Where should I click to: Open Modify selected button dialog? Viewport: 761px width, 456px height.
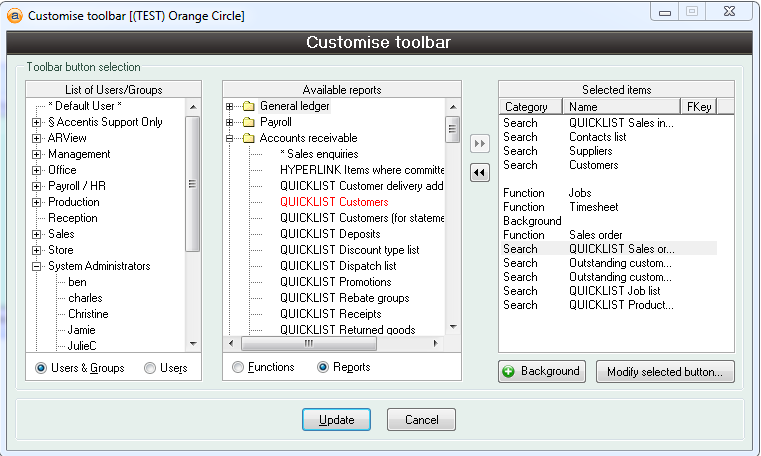[665, 372]
